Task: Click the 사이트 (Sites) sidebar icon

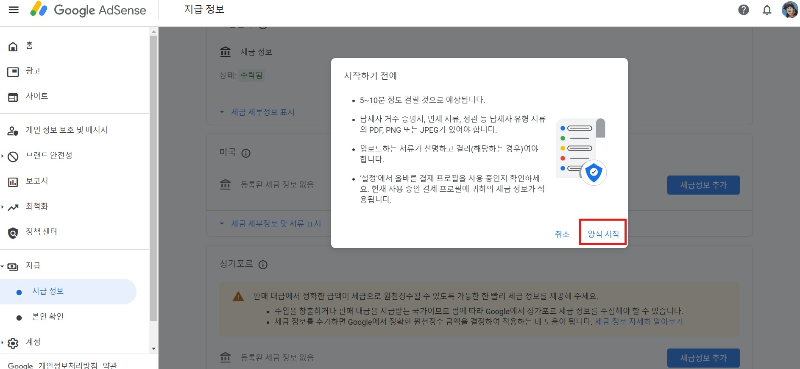Action: coord(13,97)
